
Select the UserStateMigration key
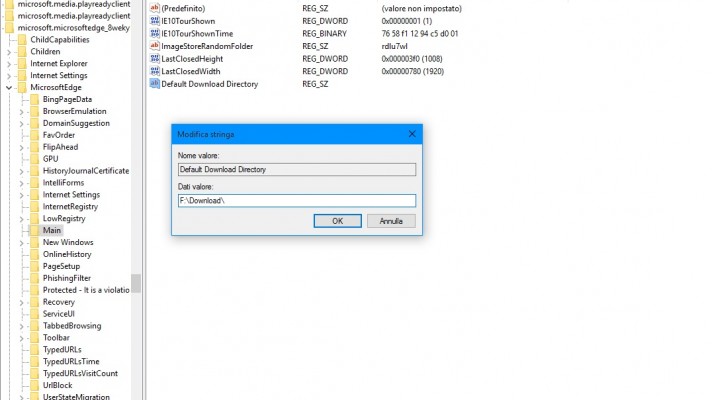point(76,396)
